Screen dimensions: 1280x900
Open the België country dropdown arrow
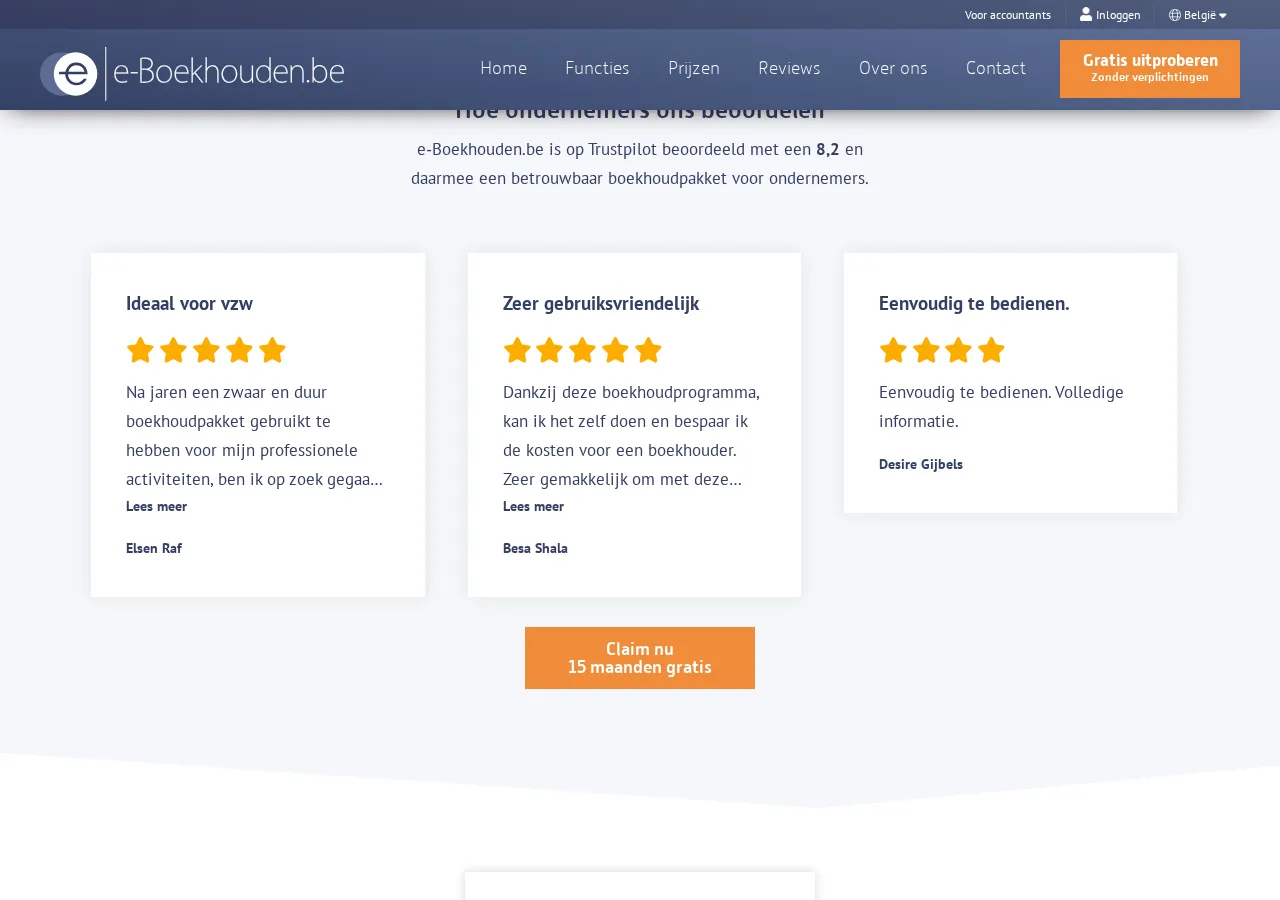[1222, 15]
